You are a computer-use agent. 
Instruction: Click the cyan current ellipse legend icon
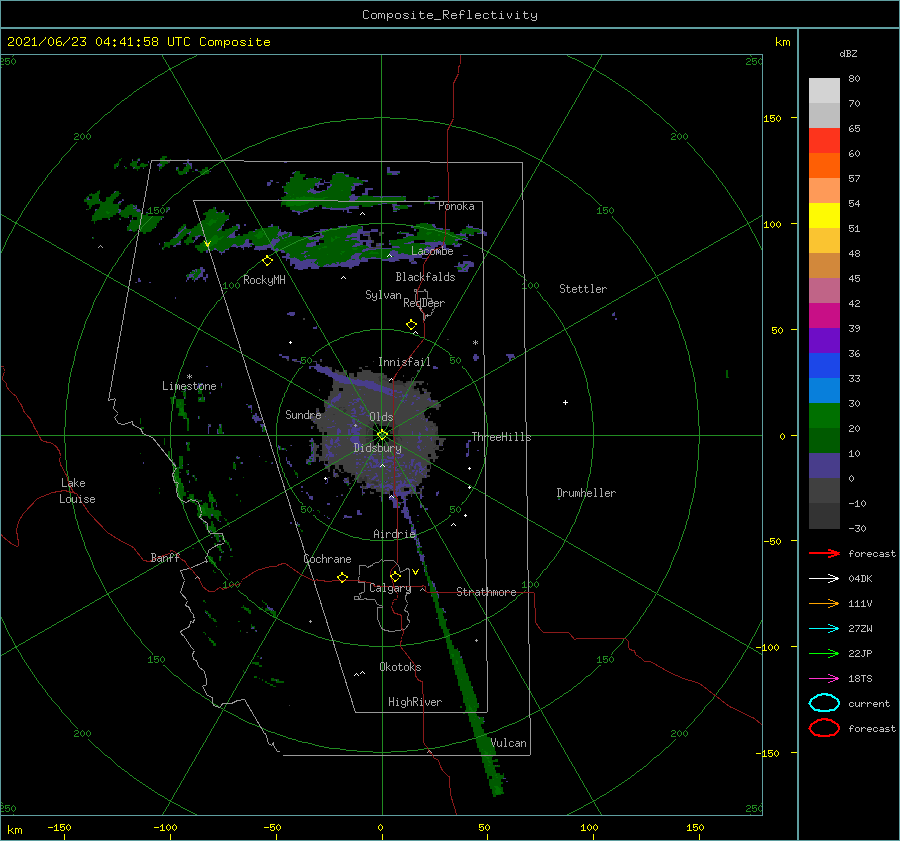(824, 703)
